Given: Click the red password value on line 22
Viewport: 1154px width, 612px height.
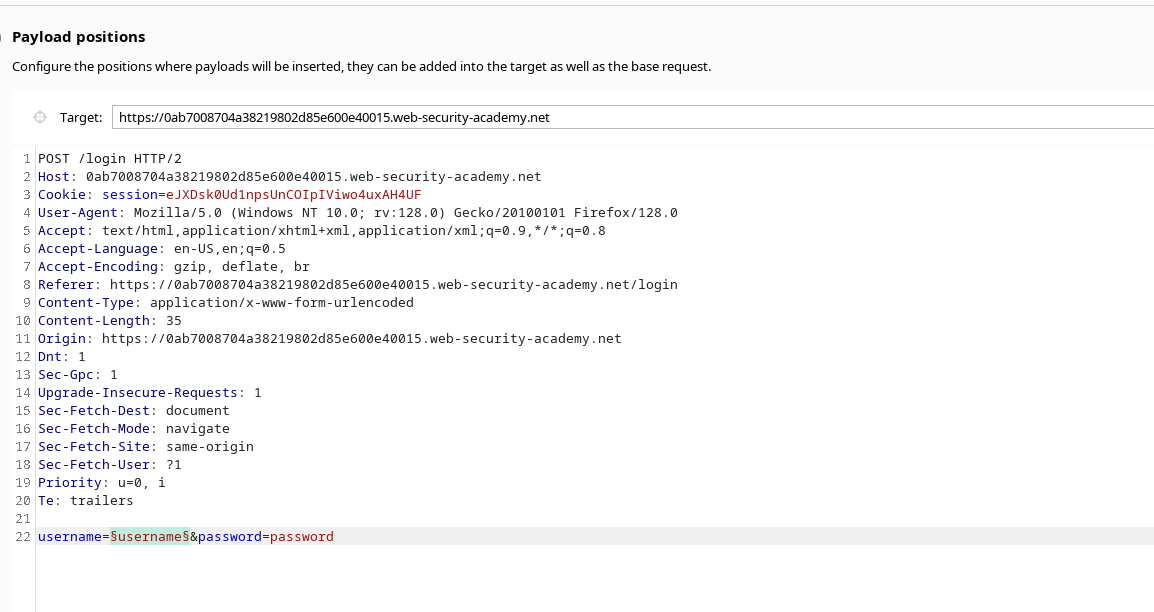Looking at the screenshot, I should click(301, 537).
